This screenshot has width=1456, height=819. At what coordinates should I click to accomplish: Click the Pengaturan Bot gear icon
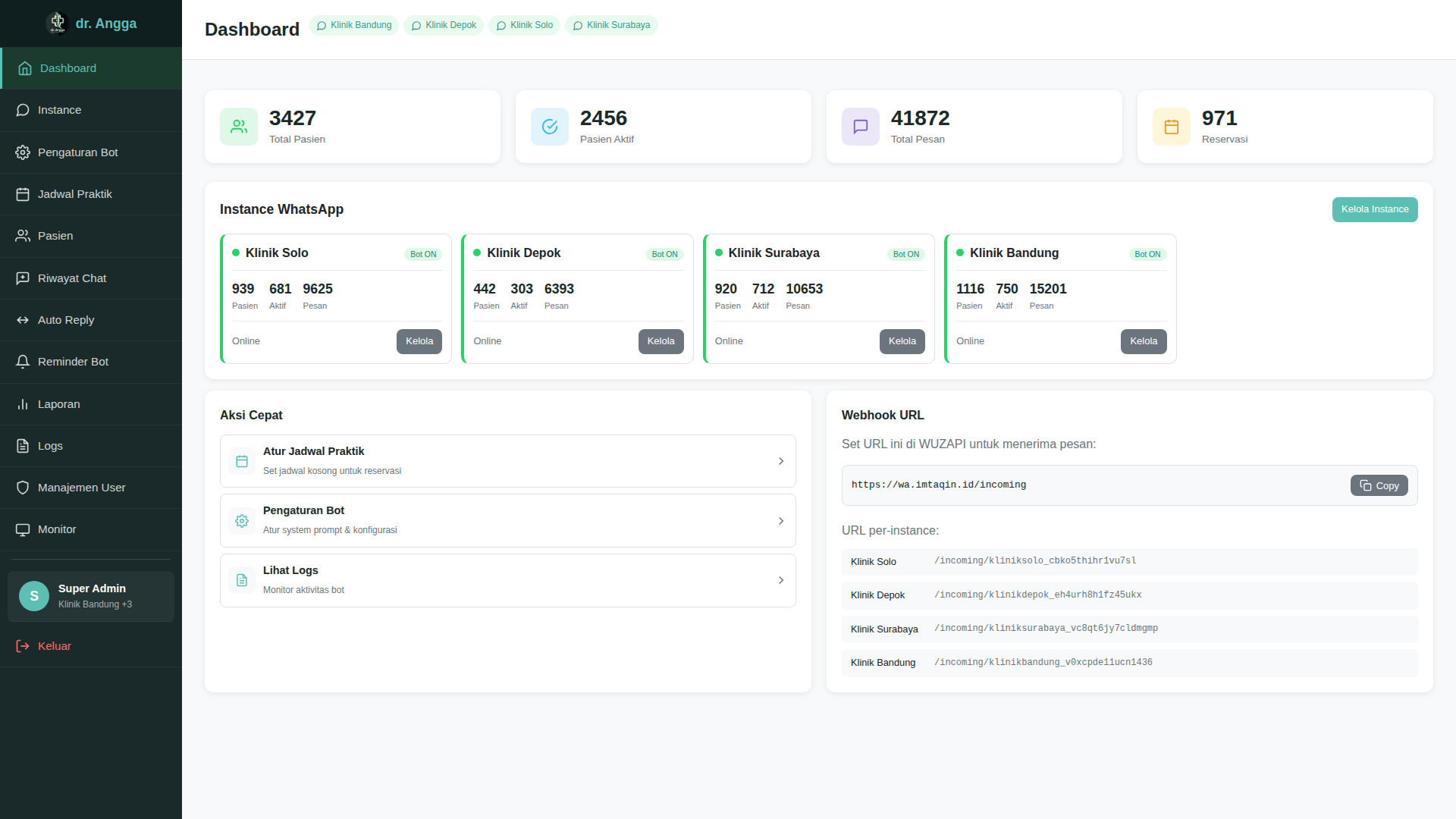pyautogui.click(x=242, y=521)
